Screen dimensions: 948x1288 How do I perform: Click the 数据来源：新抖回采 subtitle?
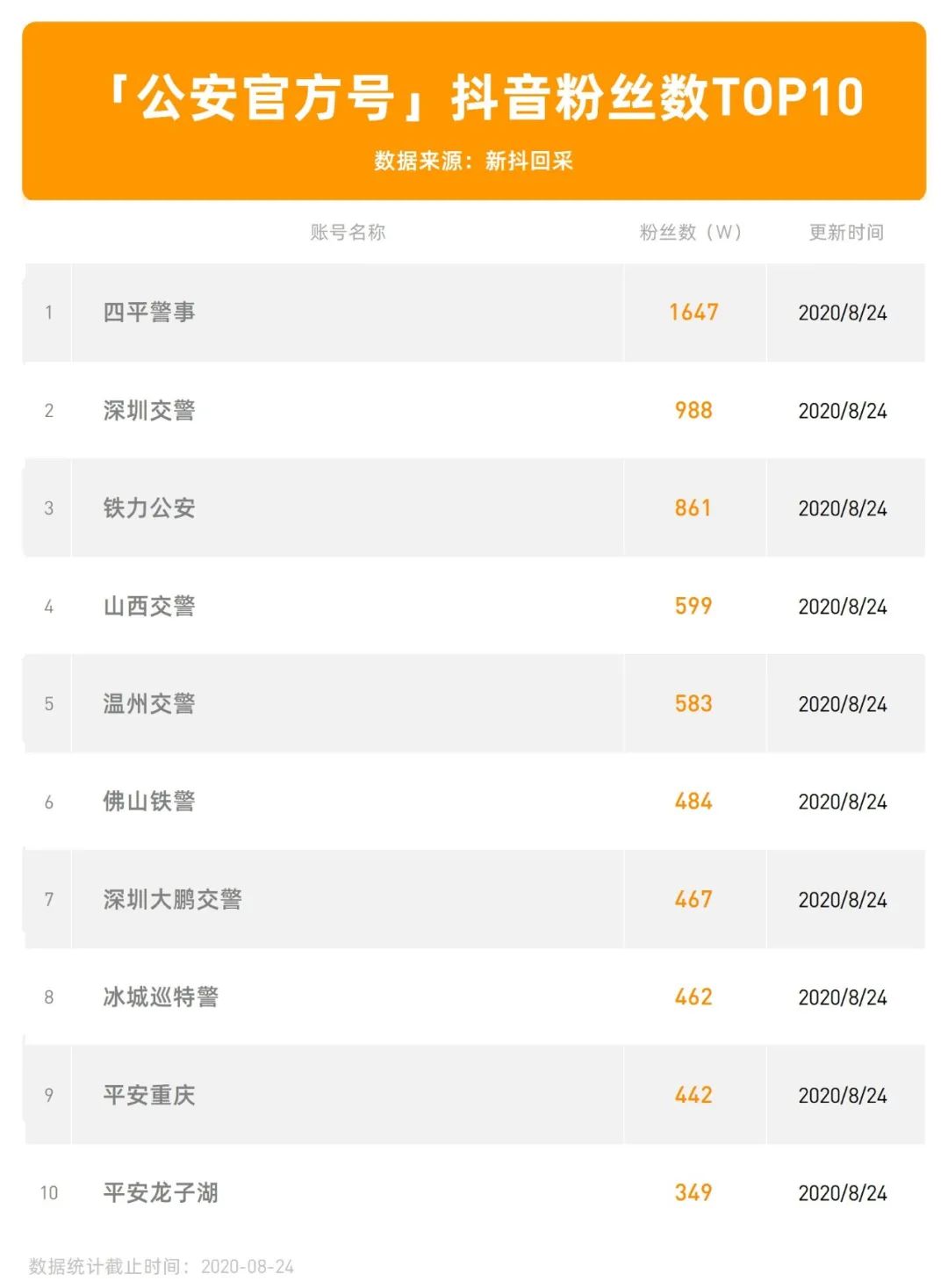[473, 162]
